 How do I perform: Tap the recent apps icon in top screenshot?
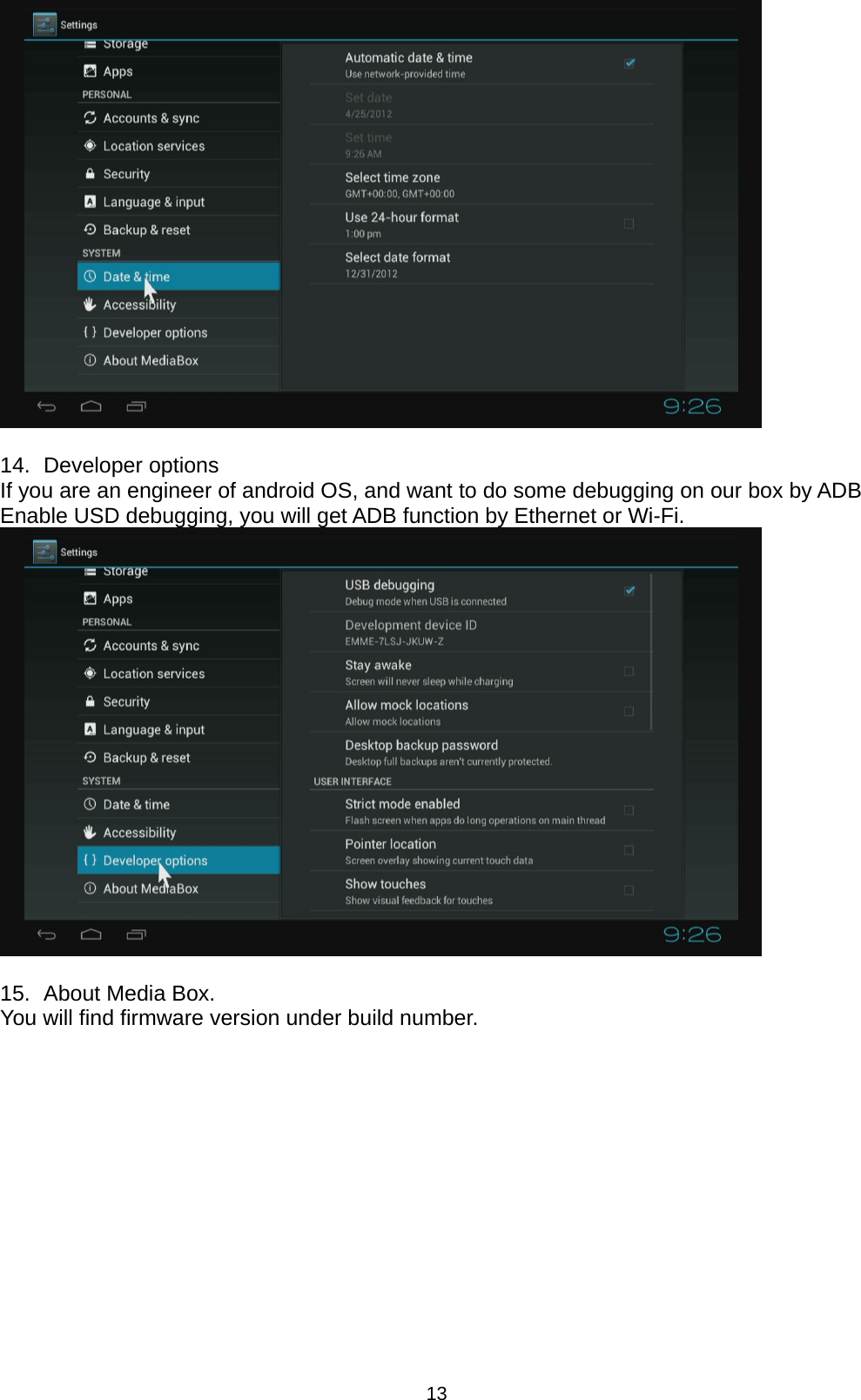pos(137,406)
